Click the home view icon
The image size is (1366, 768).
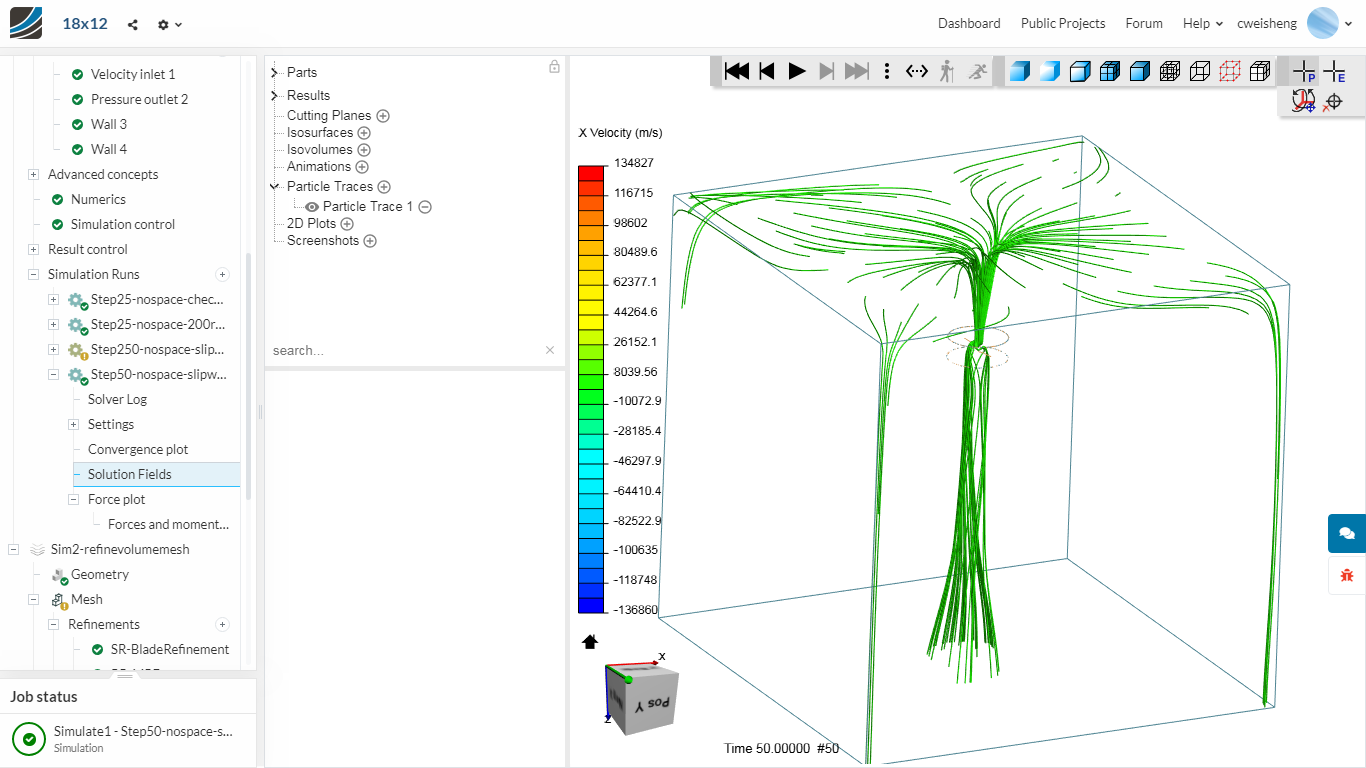click(590, 641)
